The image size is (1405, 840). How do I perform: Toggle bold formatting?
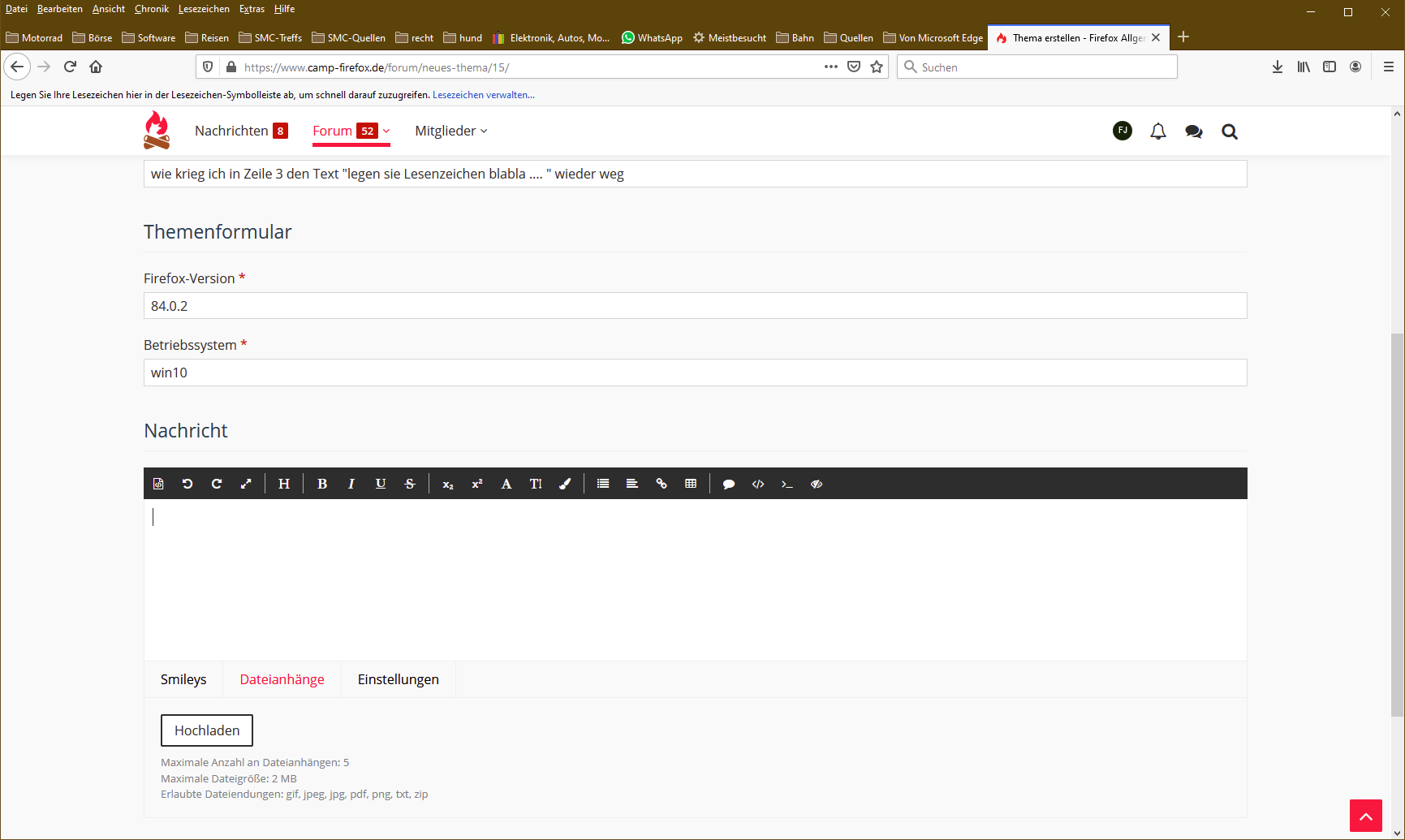[x=322, y=484]
